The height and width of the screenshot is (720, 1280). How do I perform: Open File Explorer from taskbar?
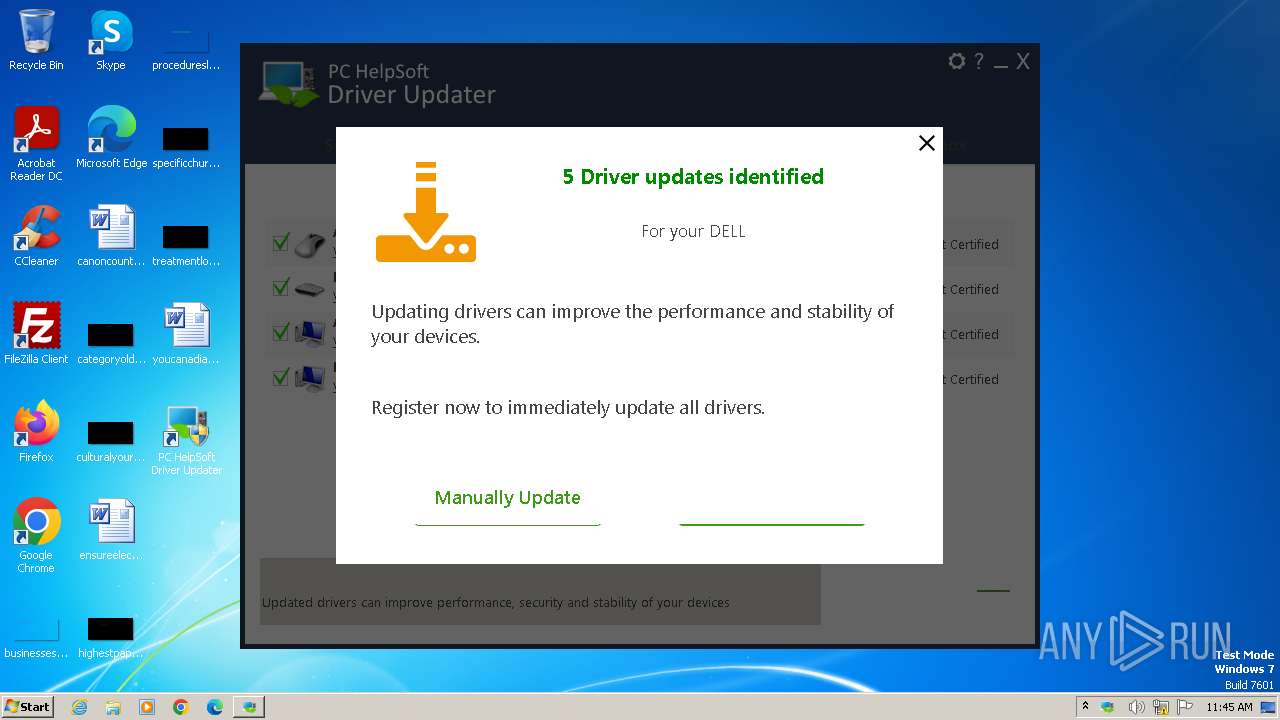tap(113, 707)
